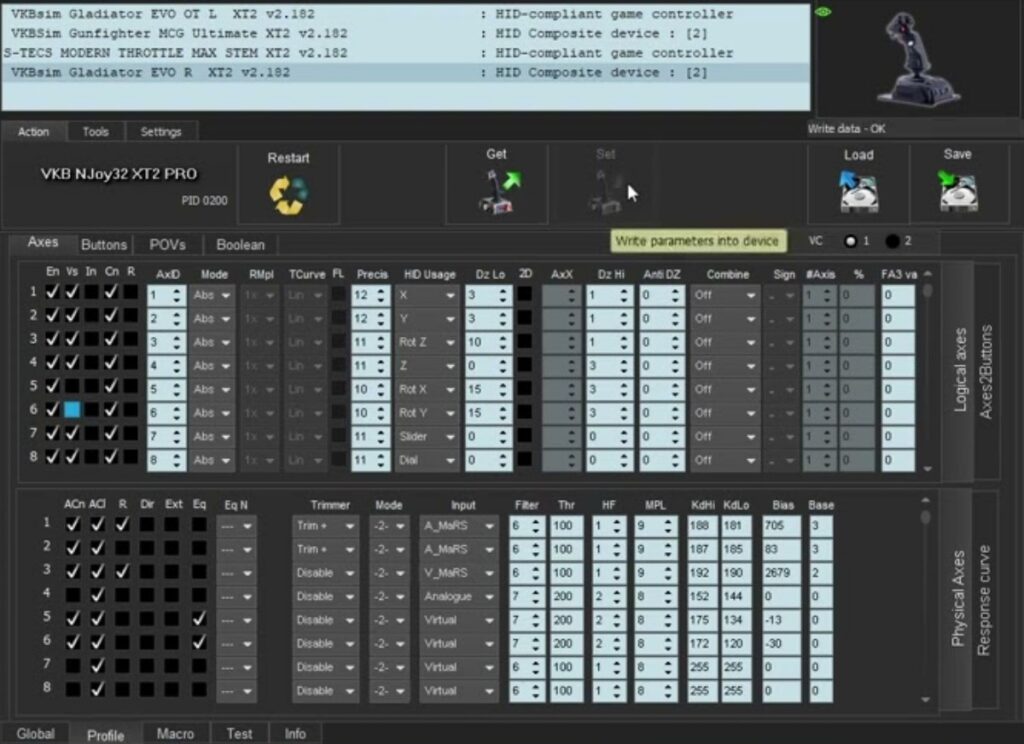Click the Get joystick icon

(x=500, y=191)
